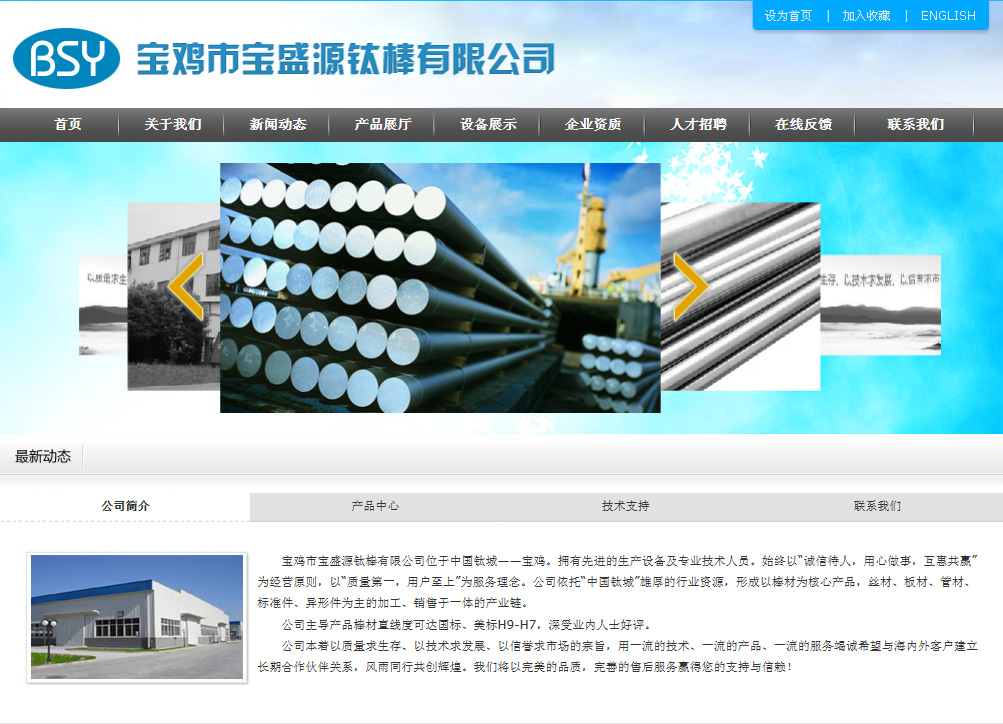Click 联系我们 in the top navigation
The width and height of the screenshot is (1003, 724).
tap(915, 124)
